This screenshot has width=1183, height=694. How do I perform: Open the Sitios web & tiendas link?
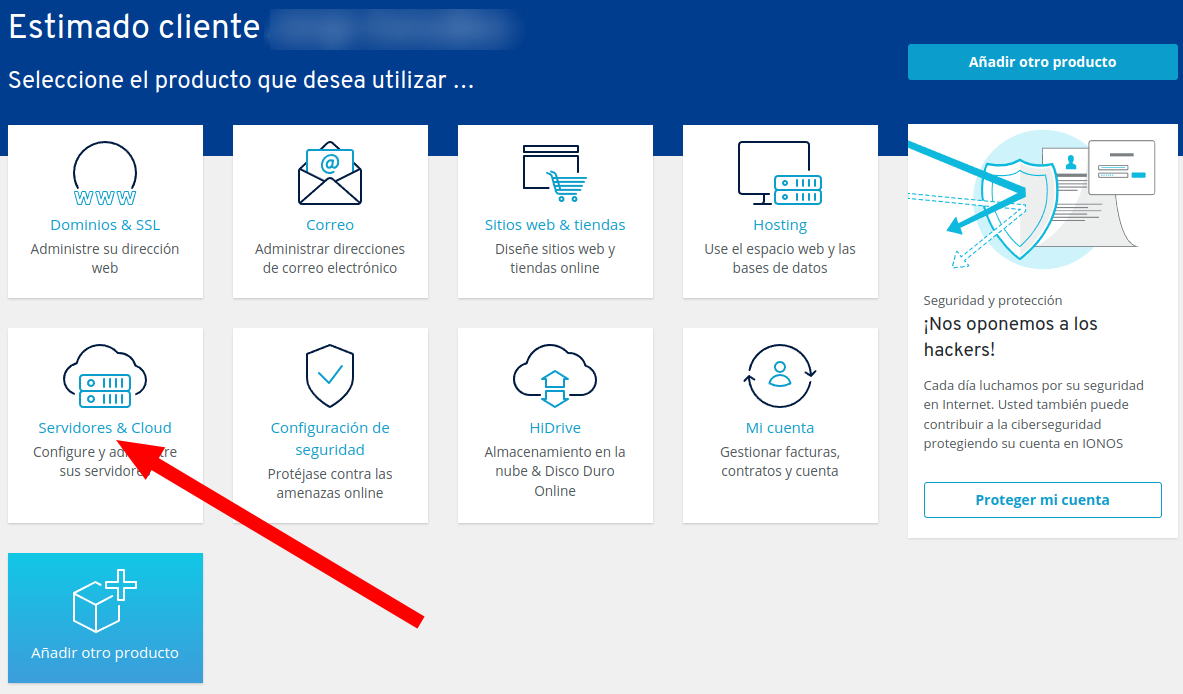(x=555, y=225)
